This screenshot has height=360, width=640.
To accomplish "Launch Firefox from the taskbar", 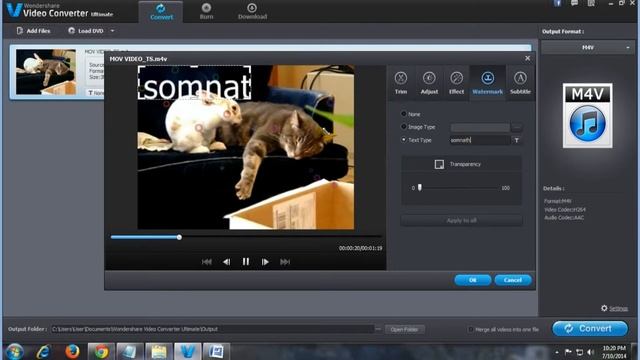I will pos(72,351).
